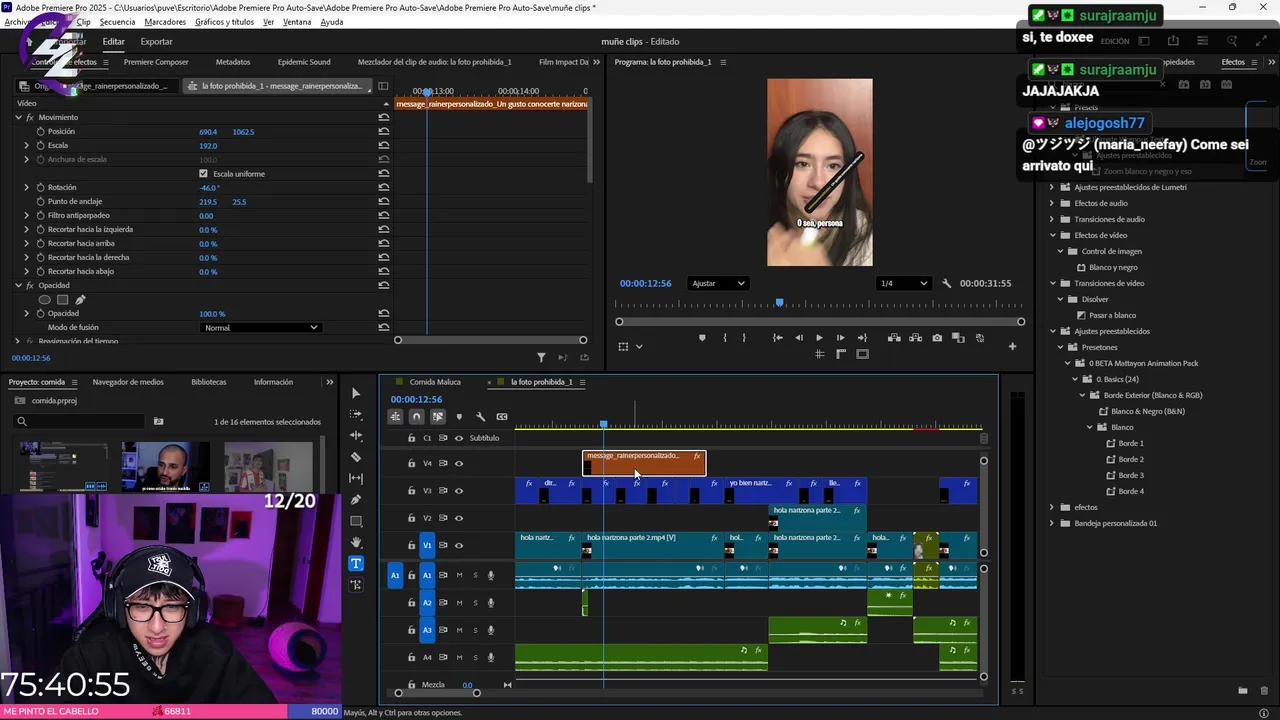
Task: Select the orange message_rainerpersonalizado clip on V4
Action: 644,463
